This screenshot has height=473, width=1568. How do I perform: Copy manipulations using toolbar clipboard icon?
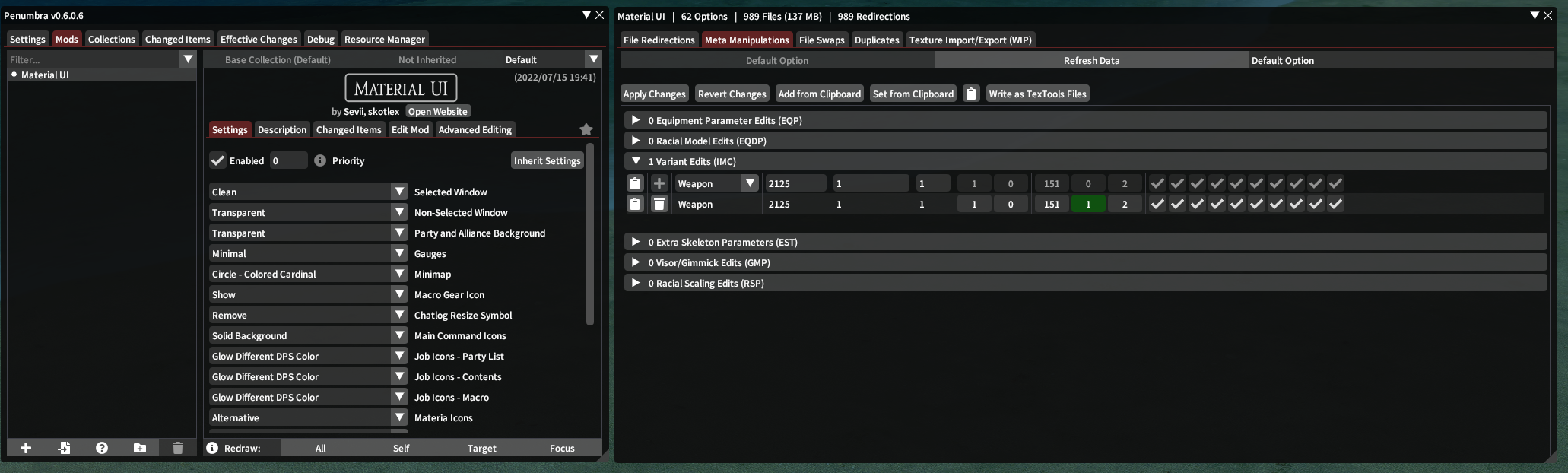tap(971, 94)
